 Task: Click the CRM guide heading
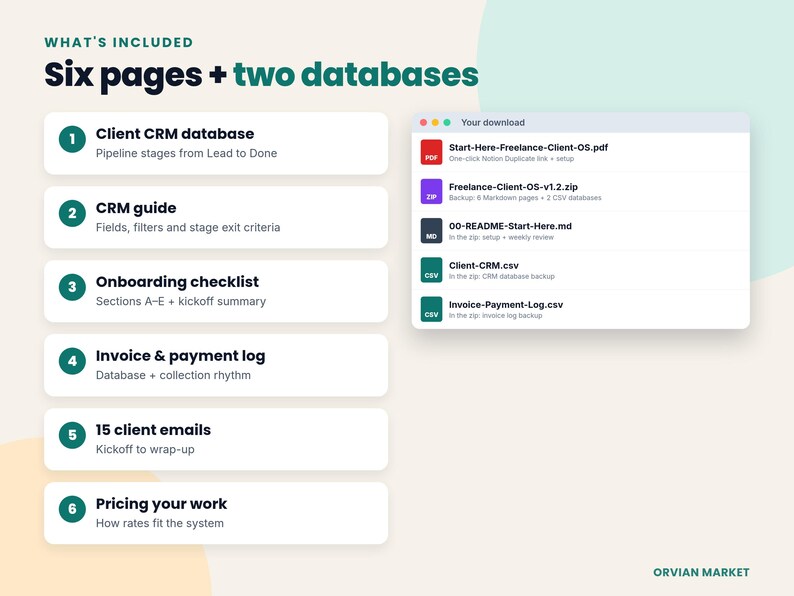136,208
